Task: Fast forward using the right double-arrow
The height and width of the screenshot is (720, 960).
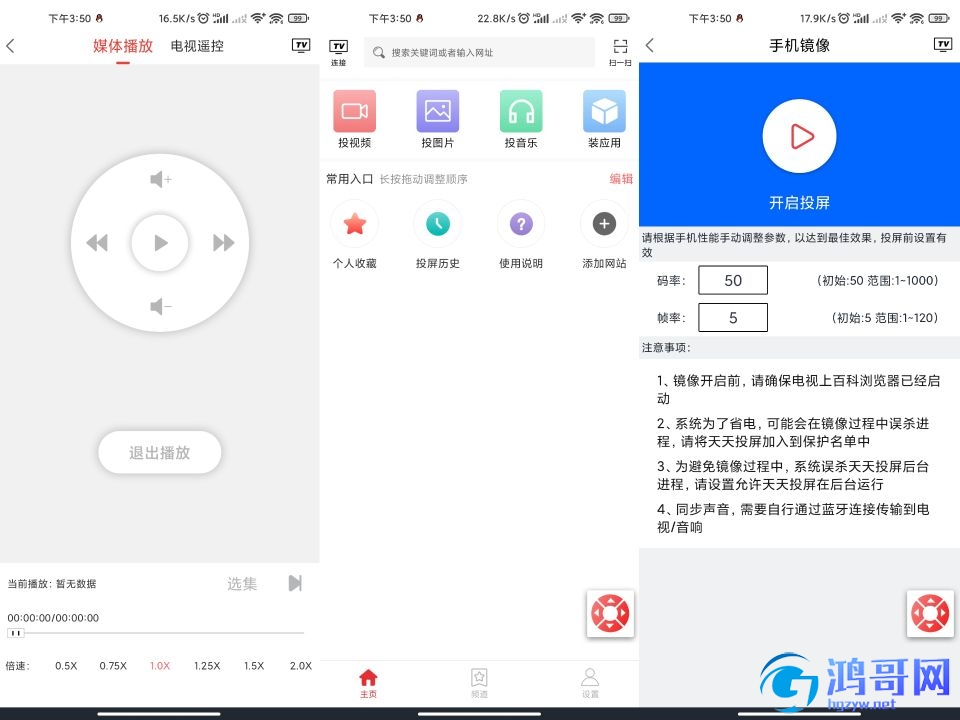Action: (x=223, y=243)
